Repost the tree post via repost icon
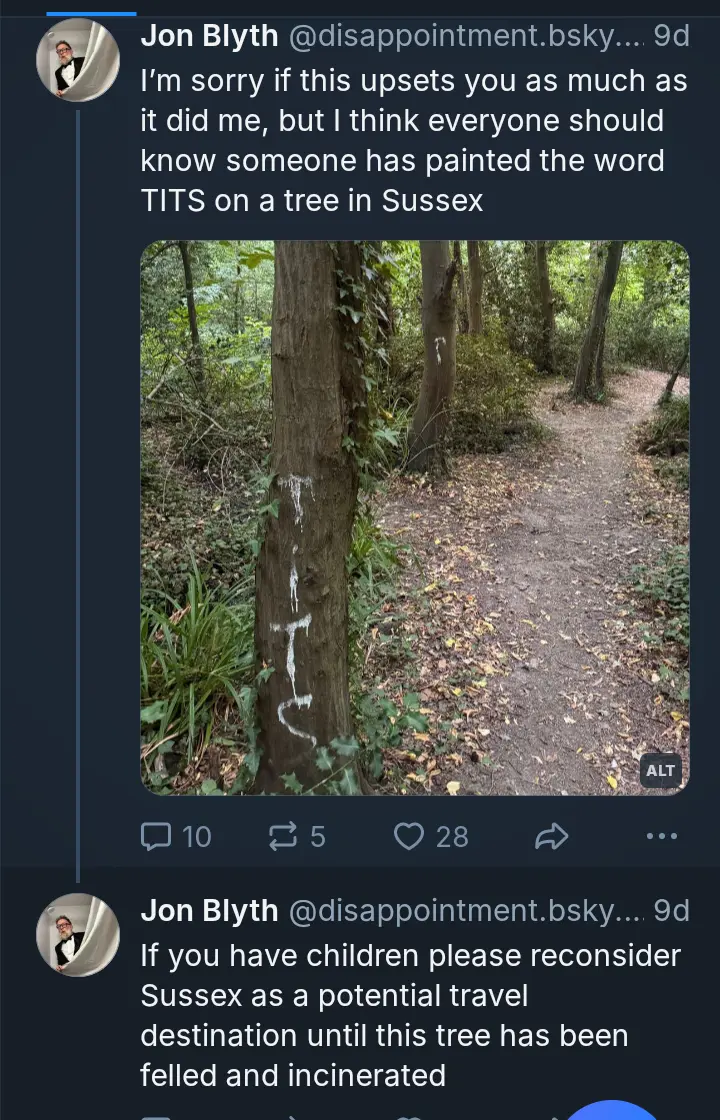This screenshot has width=720, height=1120. (286, 836)
